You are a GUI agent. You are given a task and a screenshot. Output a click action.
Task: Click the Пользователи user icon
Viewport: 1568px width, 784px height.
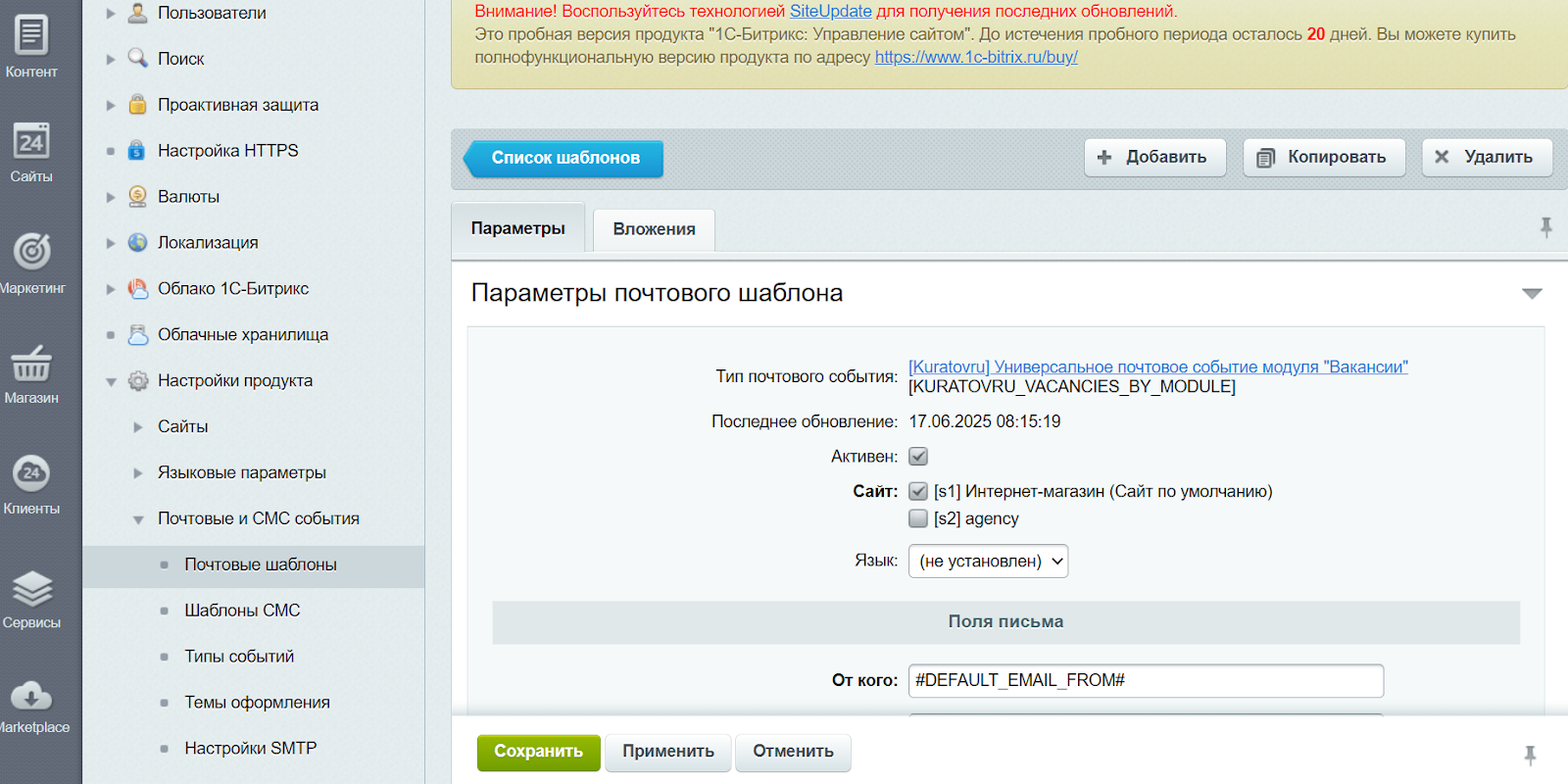click(138, 13)
